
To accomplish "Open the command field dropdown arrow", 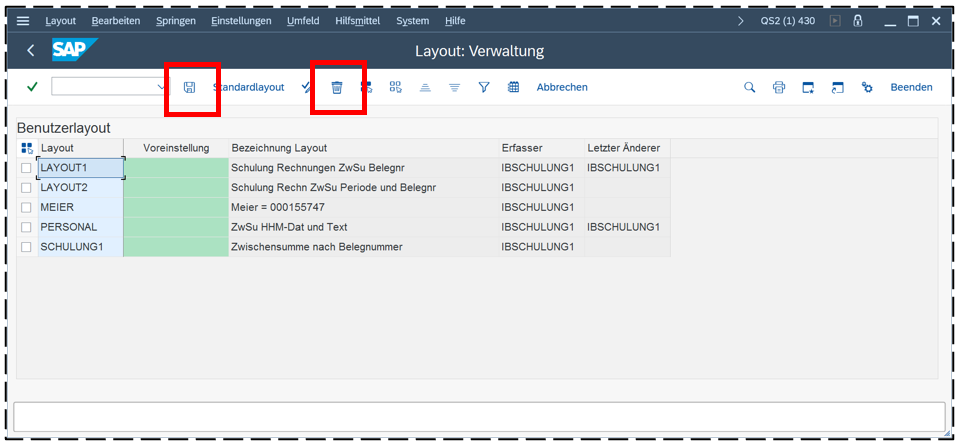I will [161, 87].
